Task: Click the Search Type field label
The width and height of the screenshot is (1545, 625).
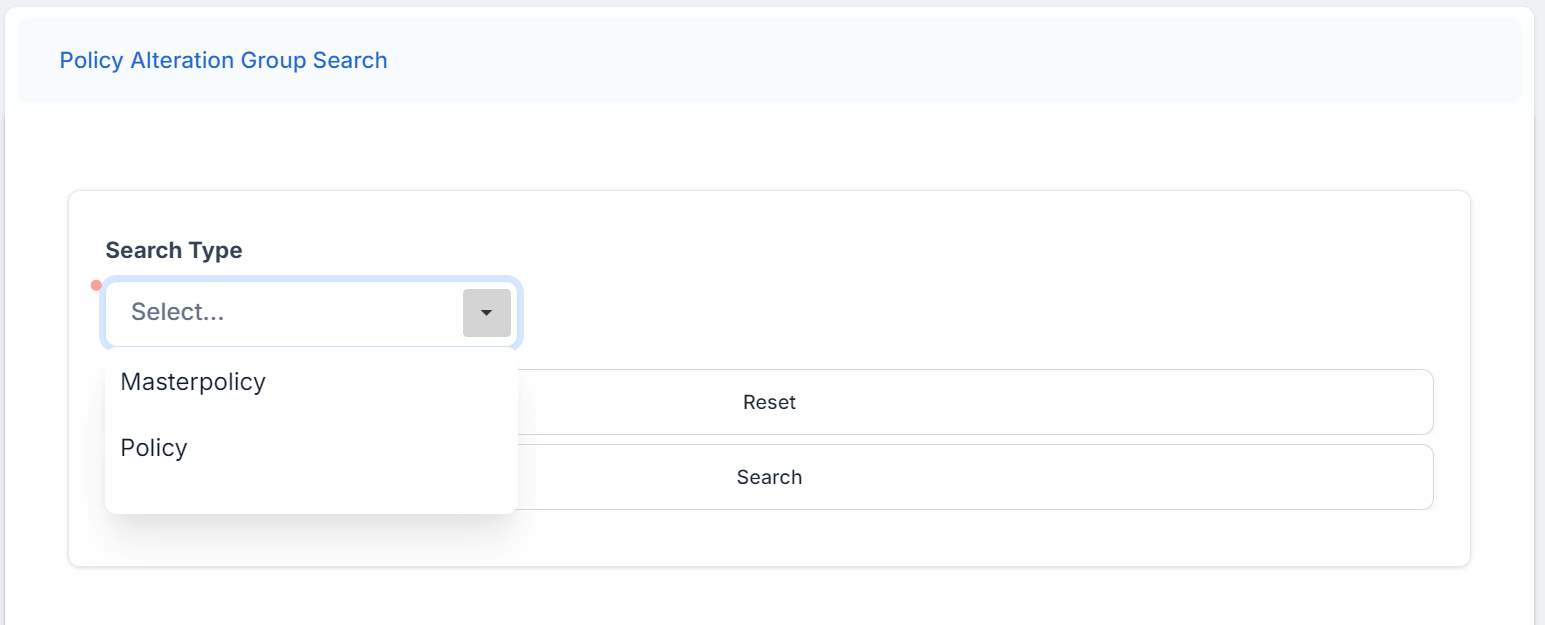Action: click(x=174, y=250)
